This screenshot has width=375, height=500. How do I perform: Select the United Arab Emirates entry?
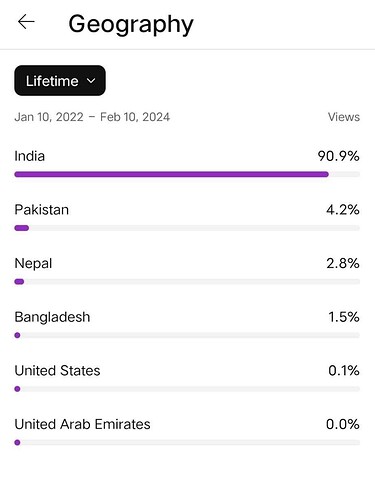82,424
